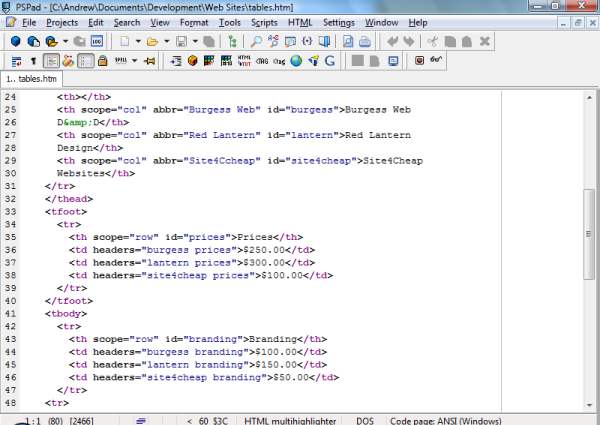Click the Cut scissors icon
600x425 pixels.
point(433,41)
